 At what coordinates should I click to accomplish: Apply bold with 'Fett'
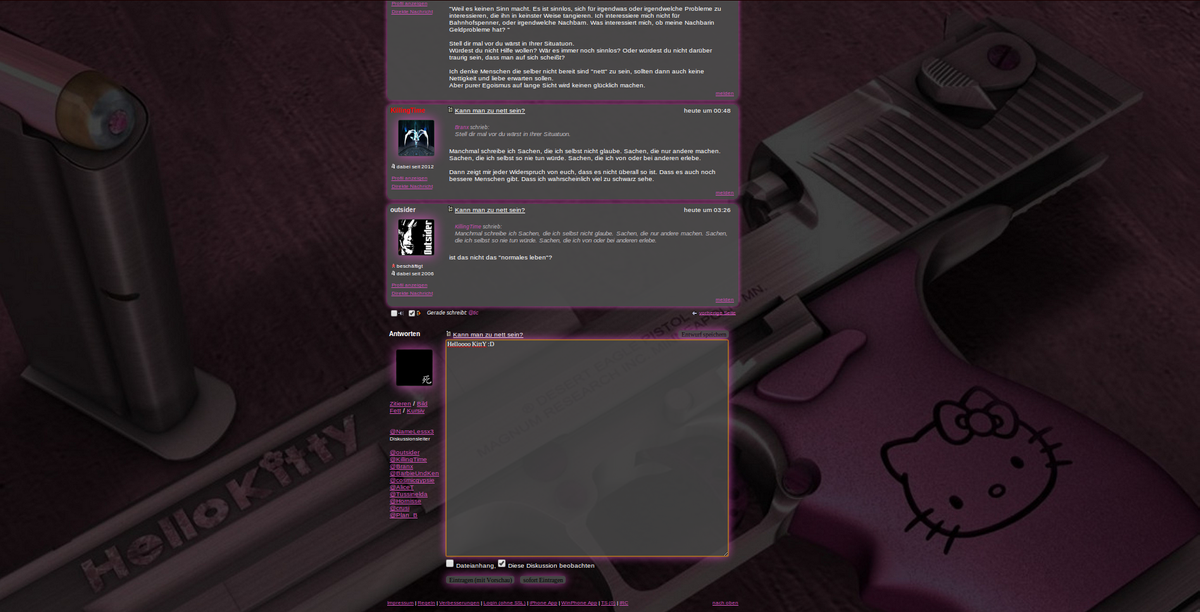(395, 411)
